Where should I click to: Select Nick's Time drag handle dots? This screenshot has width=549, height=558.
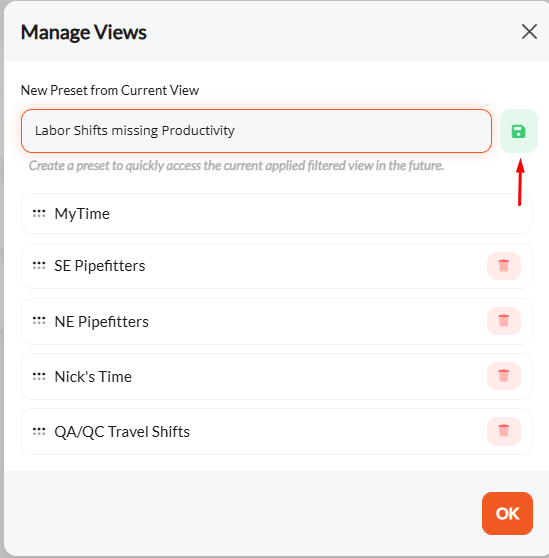coord(39,376)
